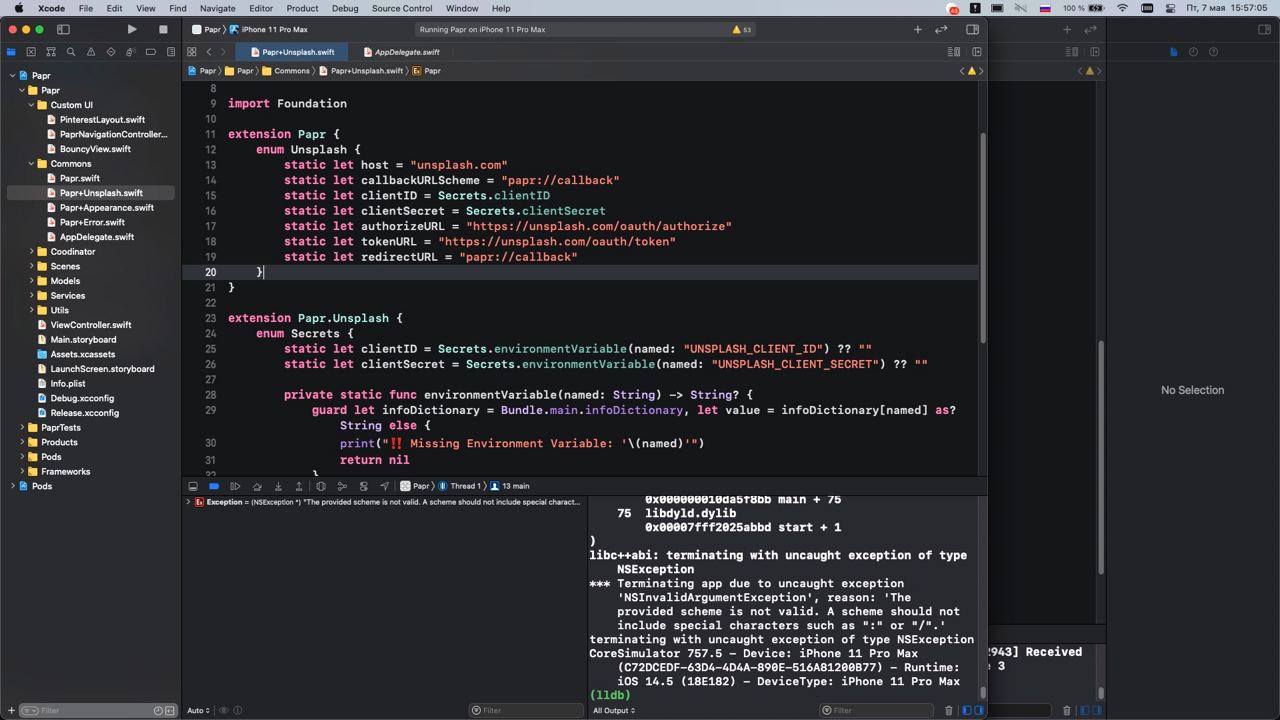Open the Debug menu
Viewport: 1280px width, 720px height.
pos(345,8)
